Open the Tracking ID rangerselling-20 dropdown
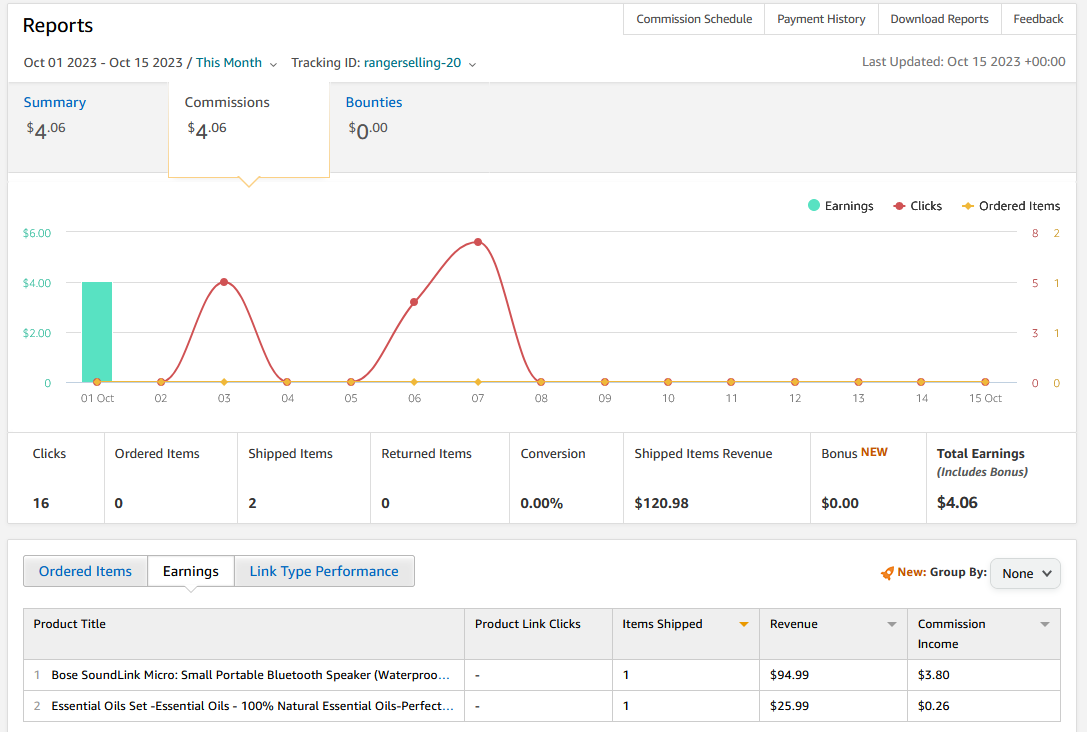1087x732 pixels. [x=420, y=63]
